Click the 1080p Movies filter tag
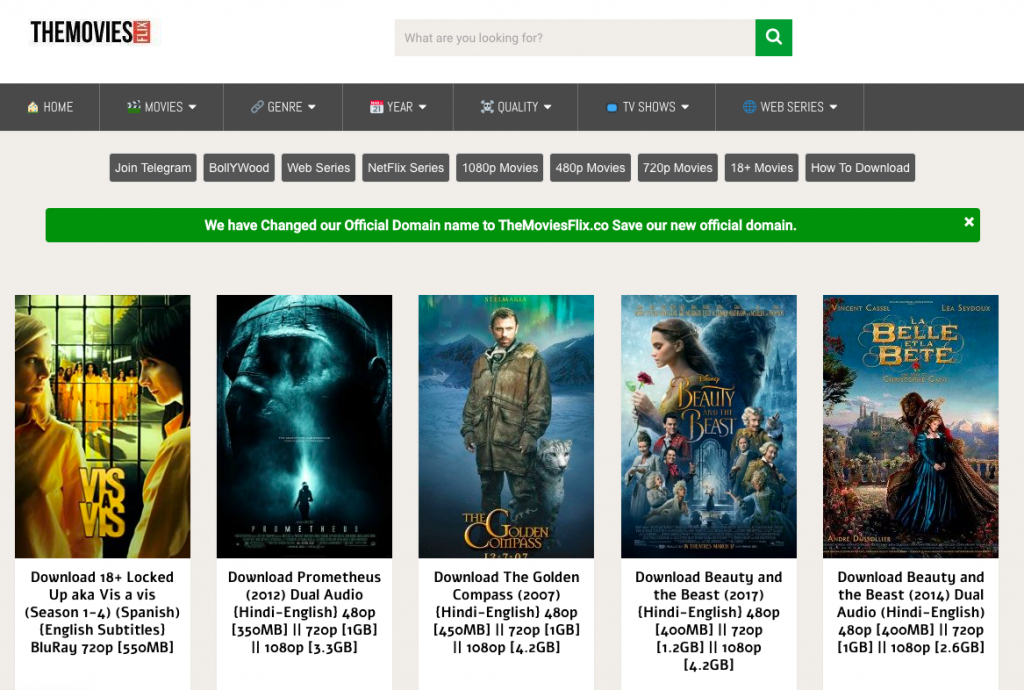The image size is (1024, 690). (499, 167)
